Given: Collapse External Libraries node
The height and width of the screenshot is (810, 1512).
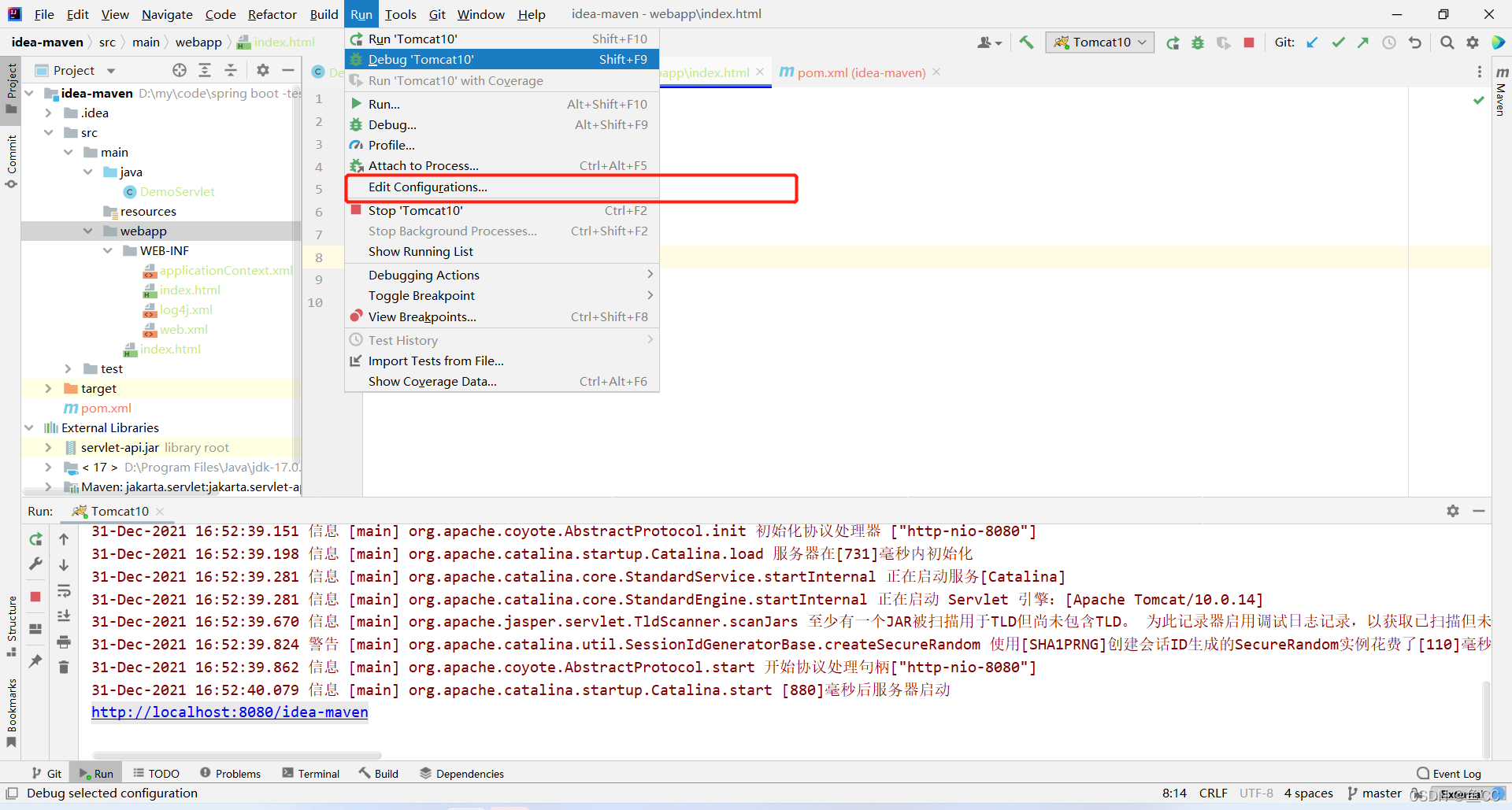Looking at the screenshot, I should pos(29,427).
